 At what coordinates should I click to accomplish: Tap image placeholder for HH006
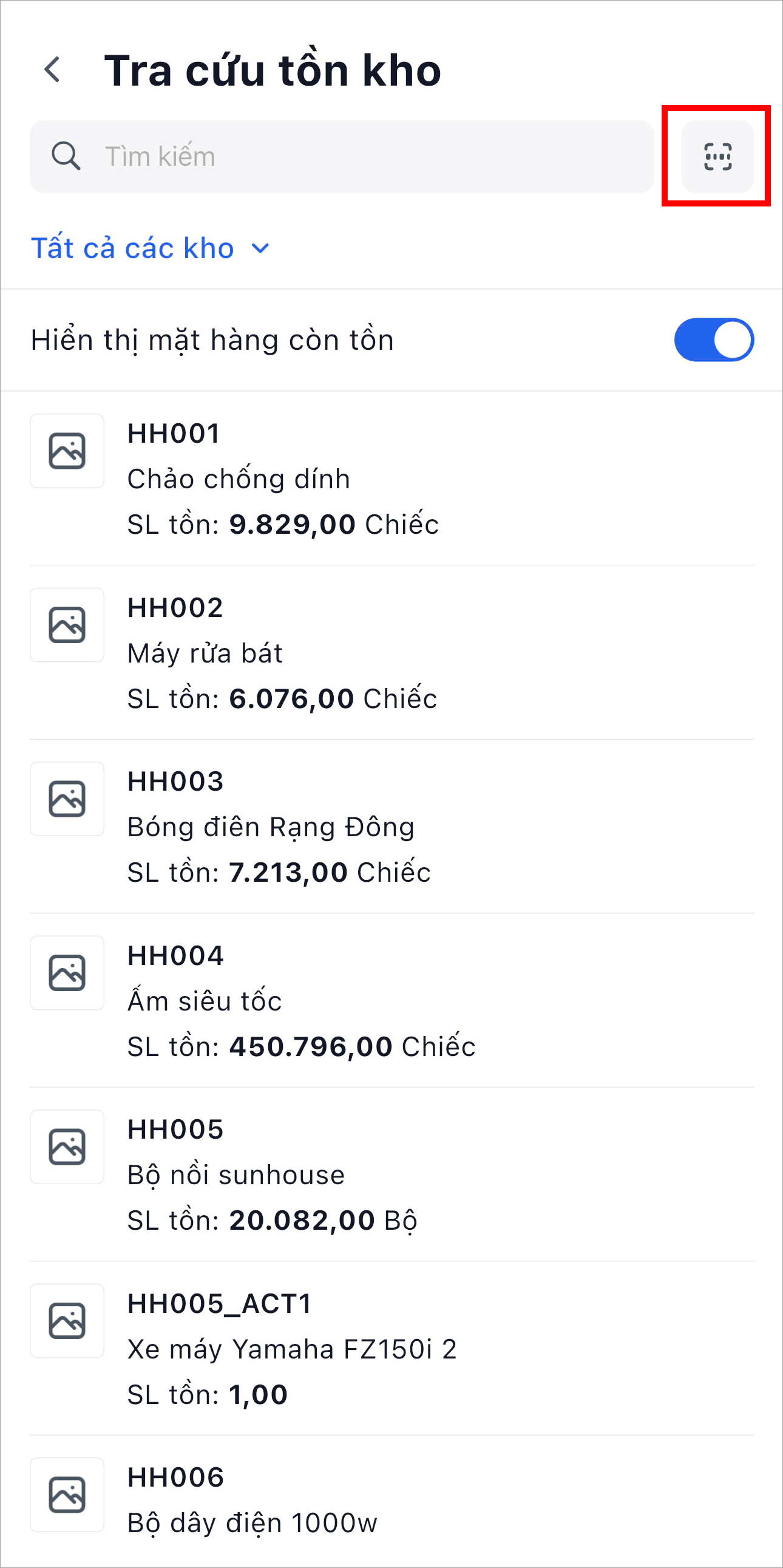67,1495
